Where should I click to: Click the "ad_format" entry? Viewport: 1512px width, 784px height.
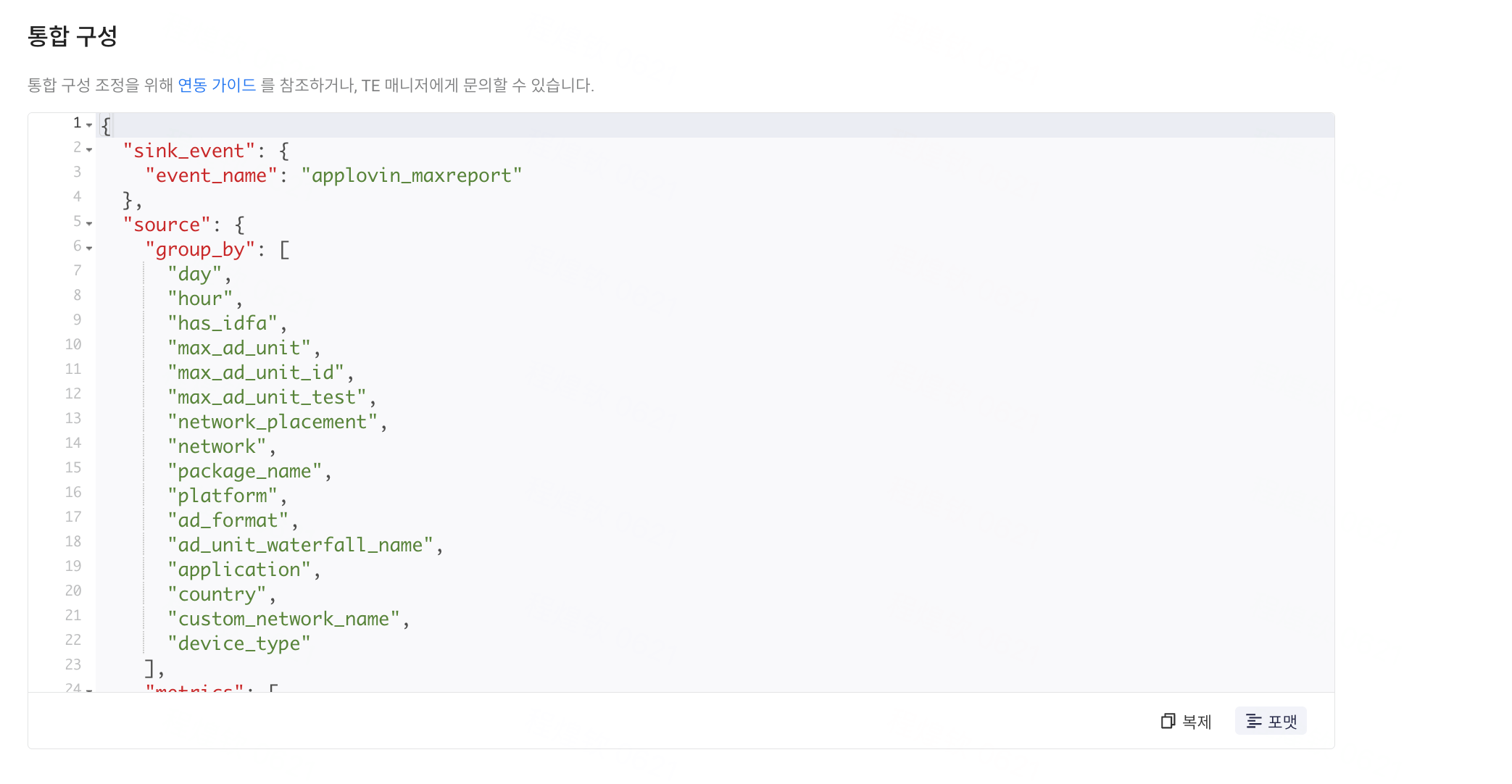coord(228,520)
